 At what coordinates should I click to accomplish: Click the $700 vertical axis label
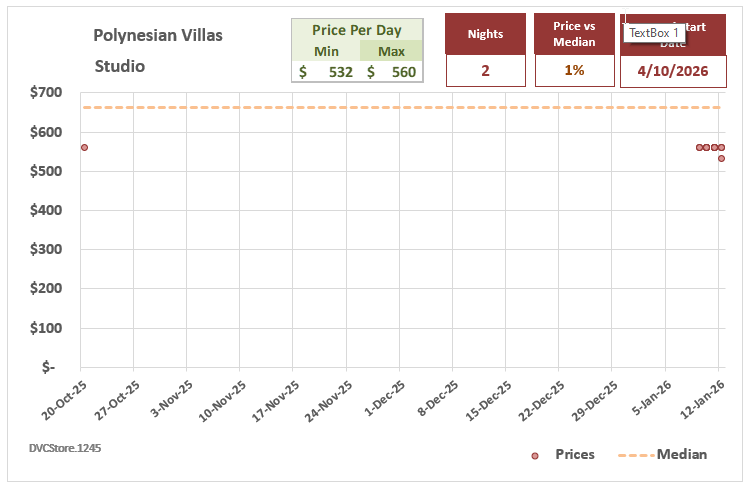[x=45, y=93]
